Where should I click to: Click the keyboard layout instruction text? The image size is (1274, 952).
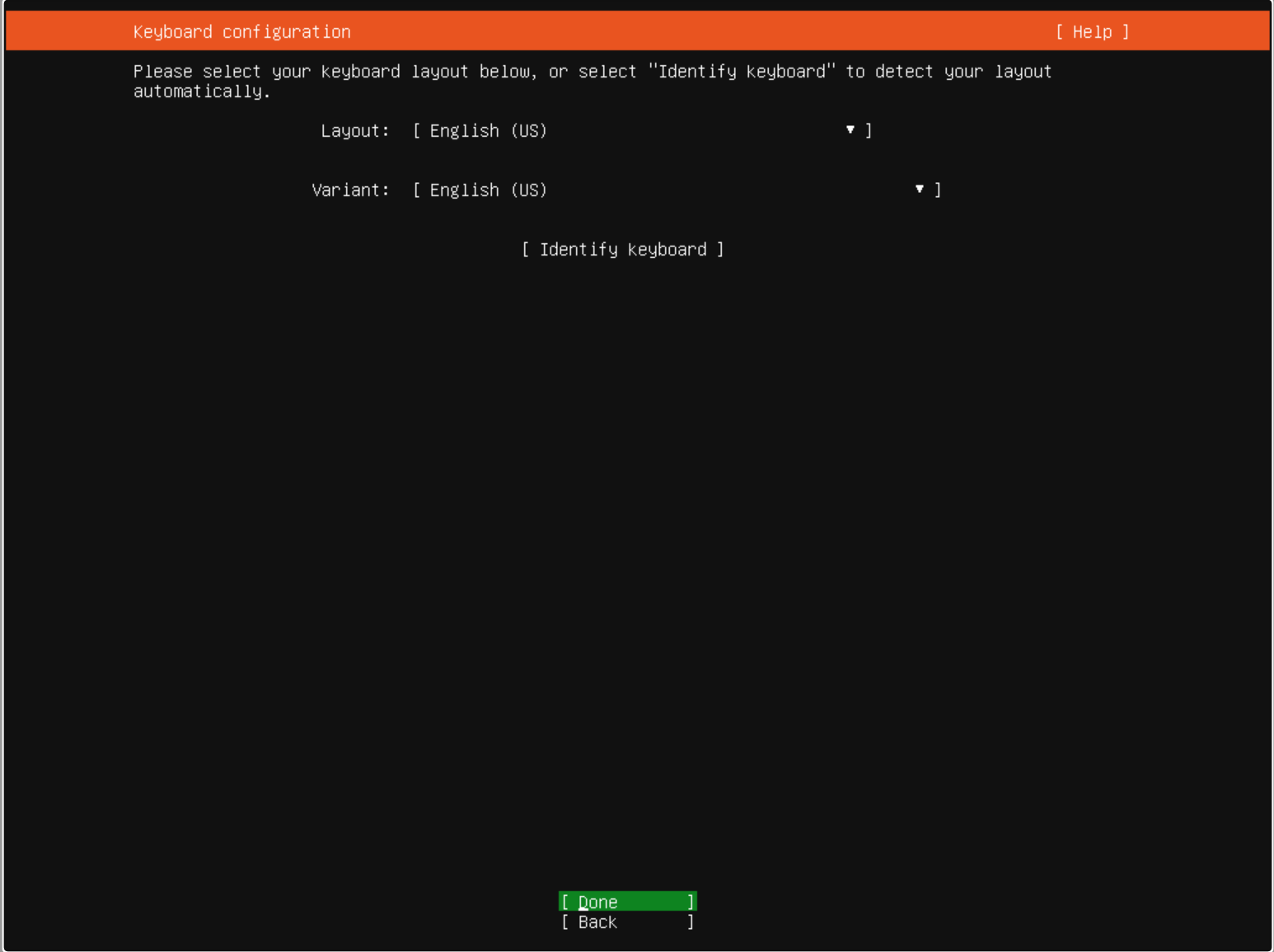tap(592, 72)
